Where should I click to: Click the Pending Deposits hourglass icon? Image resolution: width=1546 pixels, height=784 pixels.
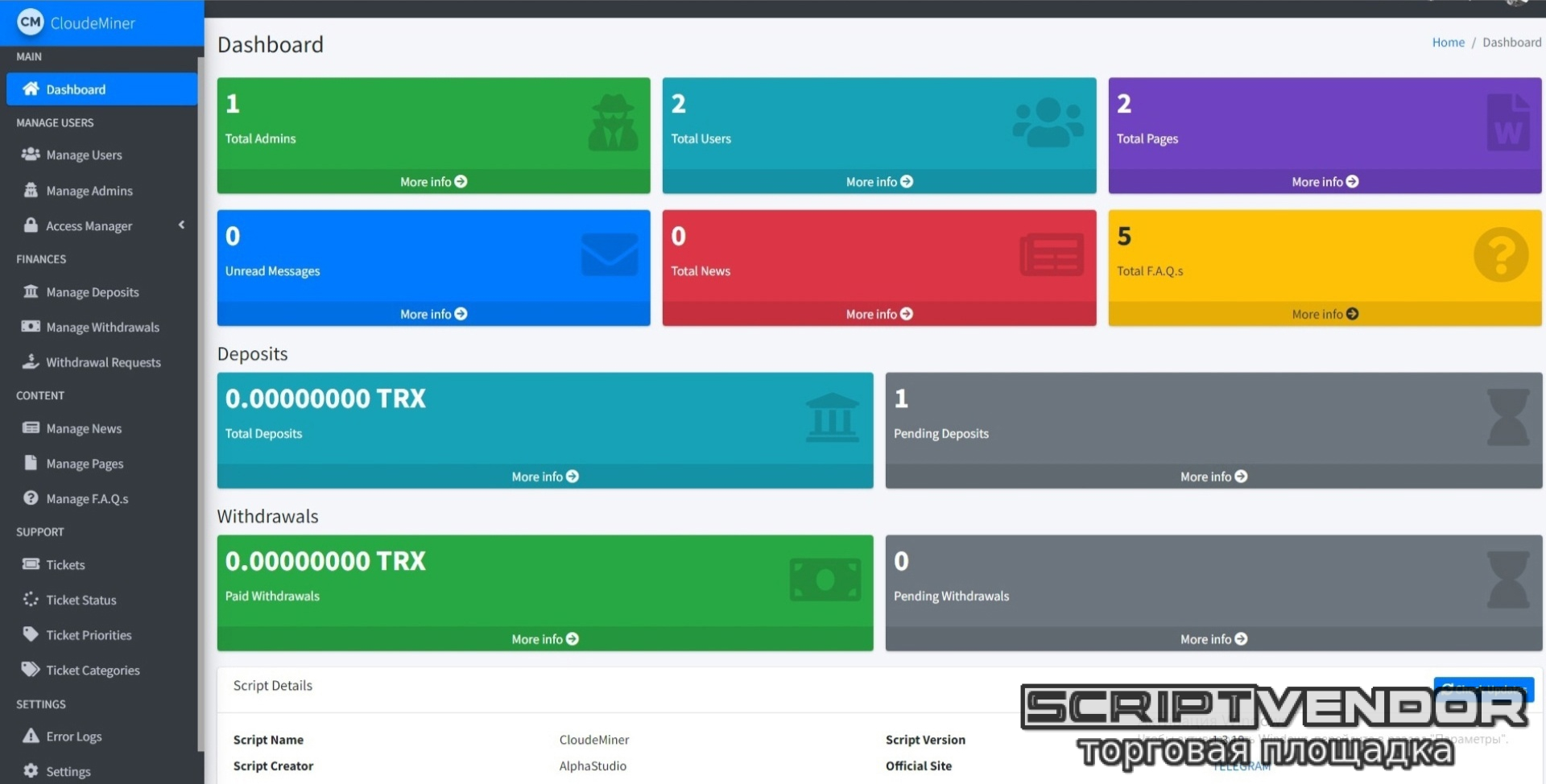click(x=1507, y=418)
